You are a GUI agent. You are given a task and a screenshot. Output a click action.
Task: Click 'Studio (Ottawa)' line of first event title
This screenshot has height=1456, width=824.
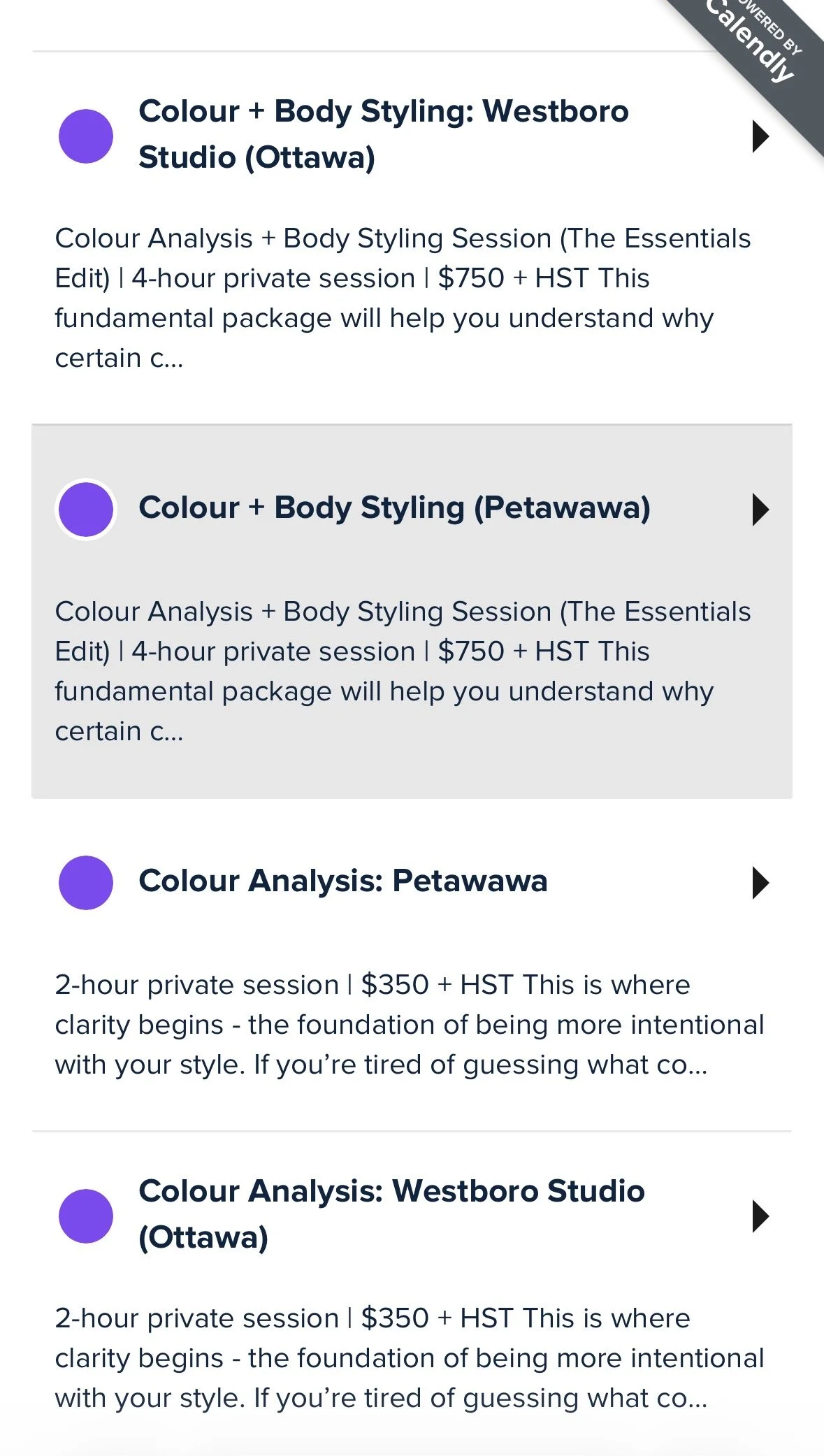[256, 157]
